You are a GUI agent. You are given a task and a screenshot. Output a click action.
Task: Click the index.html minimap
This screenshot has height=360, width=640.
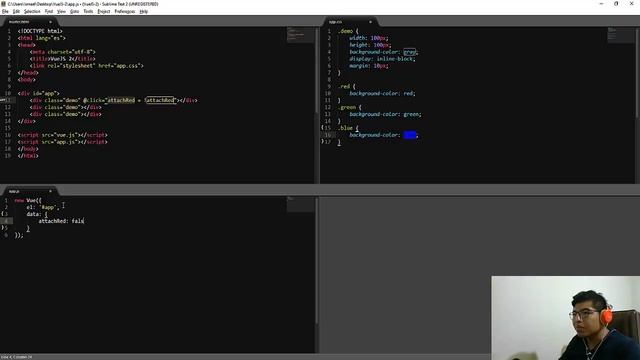300,35
